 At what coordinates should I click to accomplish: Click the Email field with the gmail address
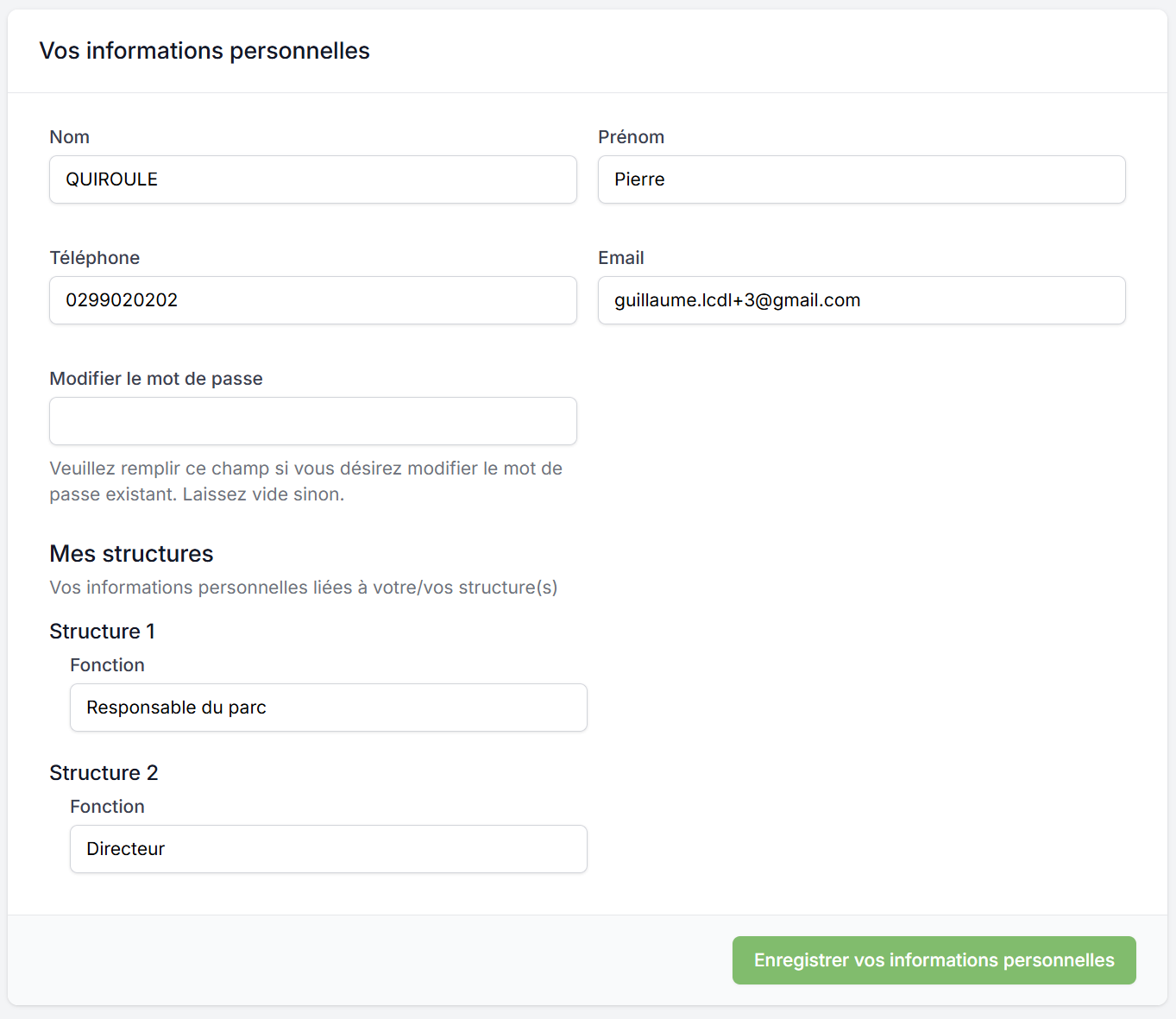(x=861, y=300)
